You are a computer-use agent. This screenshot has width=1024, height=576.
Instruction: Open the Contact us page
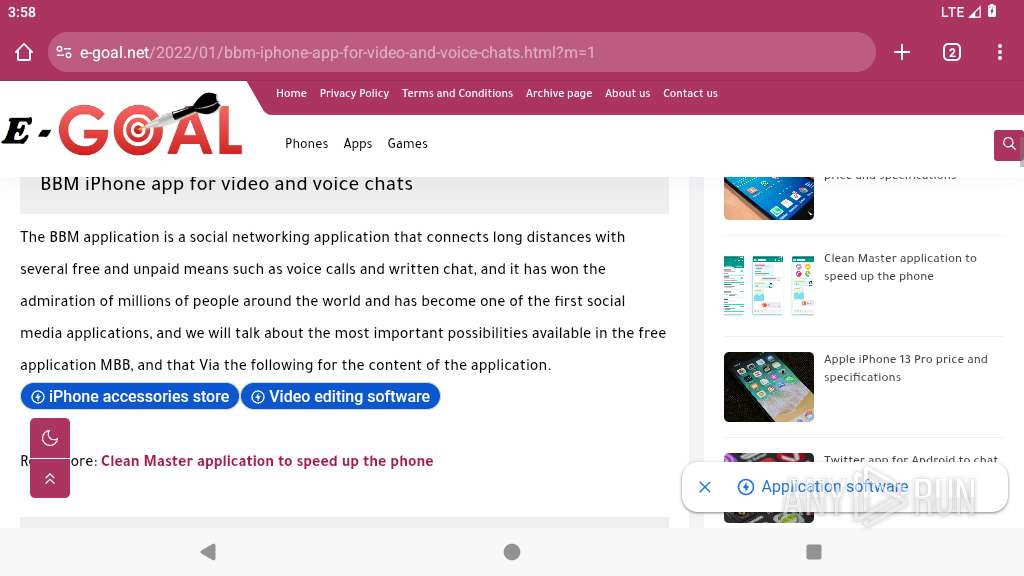(690, 93)
